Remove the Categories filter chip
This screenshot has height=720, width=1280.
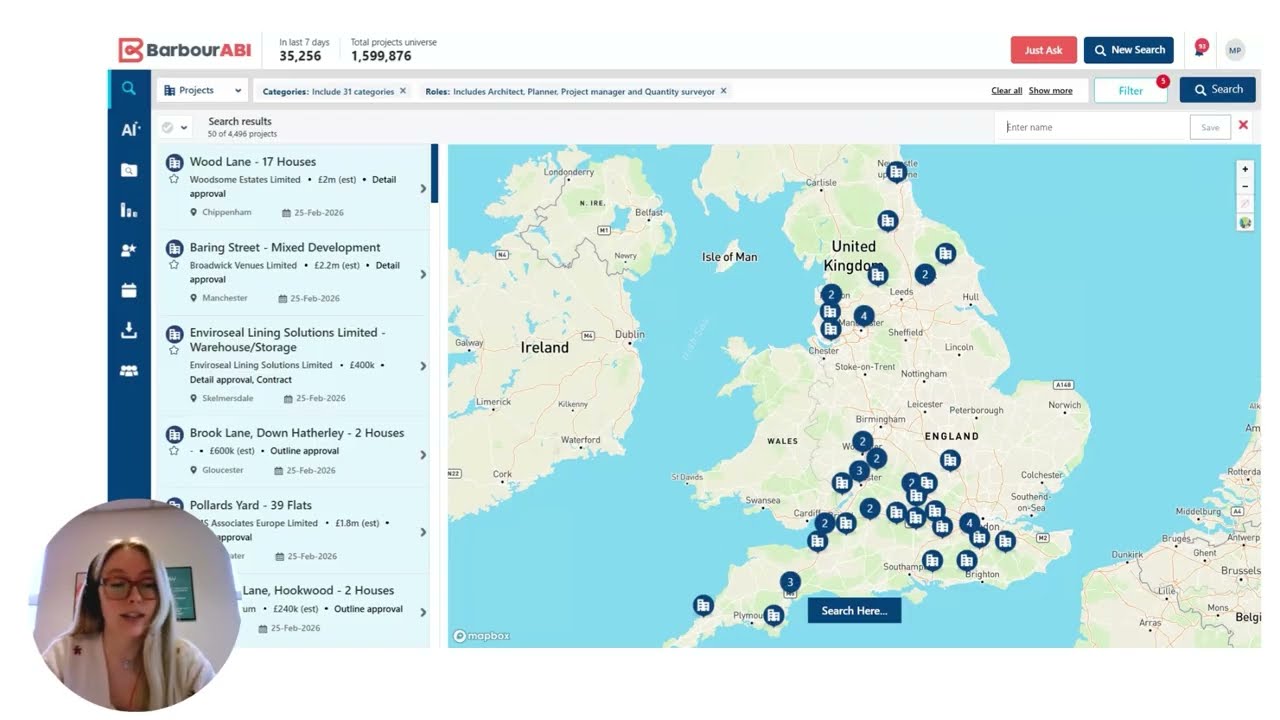[x=403, y=90]
